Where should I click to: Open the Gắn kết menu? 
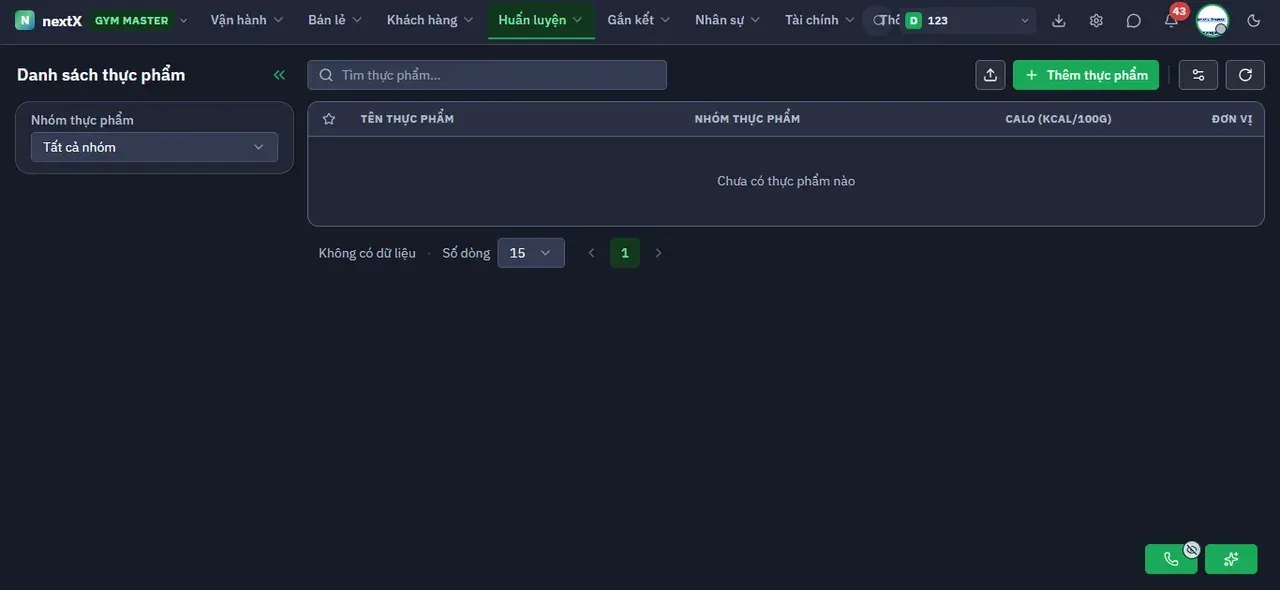(639, 20)
